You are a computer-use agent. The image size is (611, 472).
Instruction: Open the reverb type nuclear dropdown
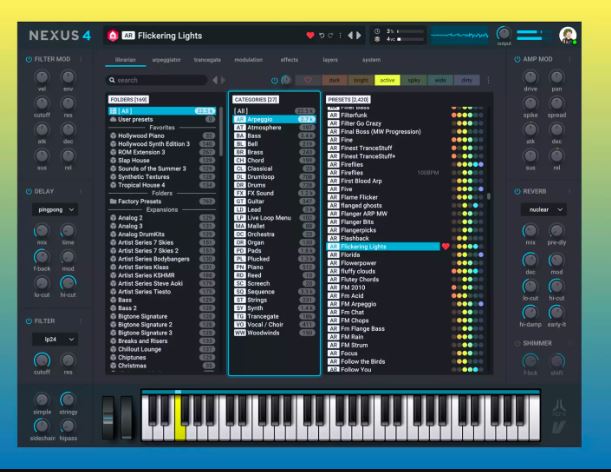point(544,210)
